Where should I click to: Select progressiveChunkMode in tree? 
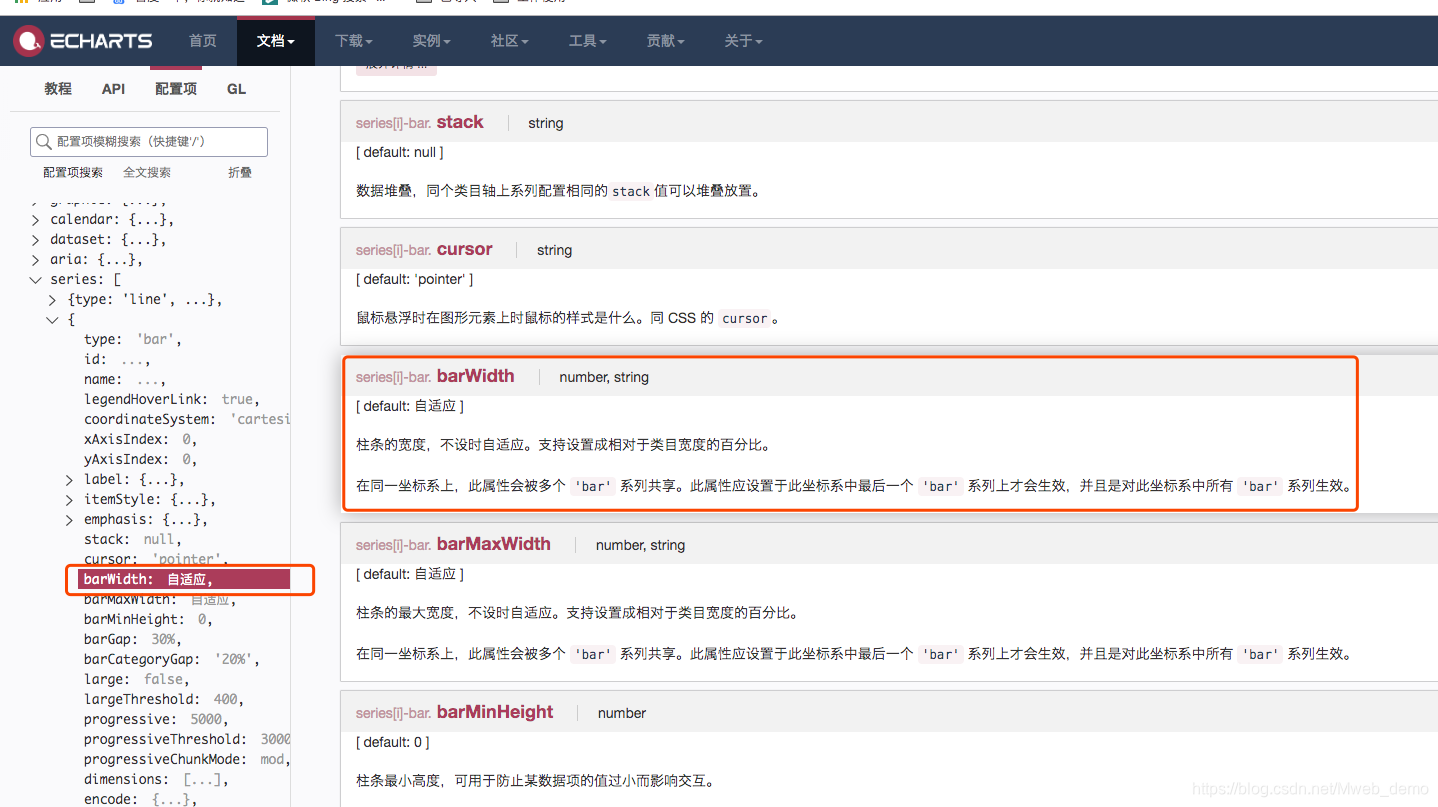(x=187, y=759)
